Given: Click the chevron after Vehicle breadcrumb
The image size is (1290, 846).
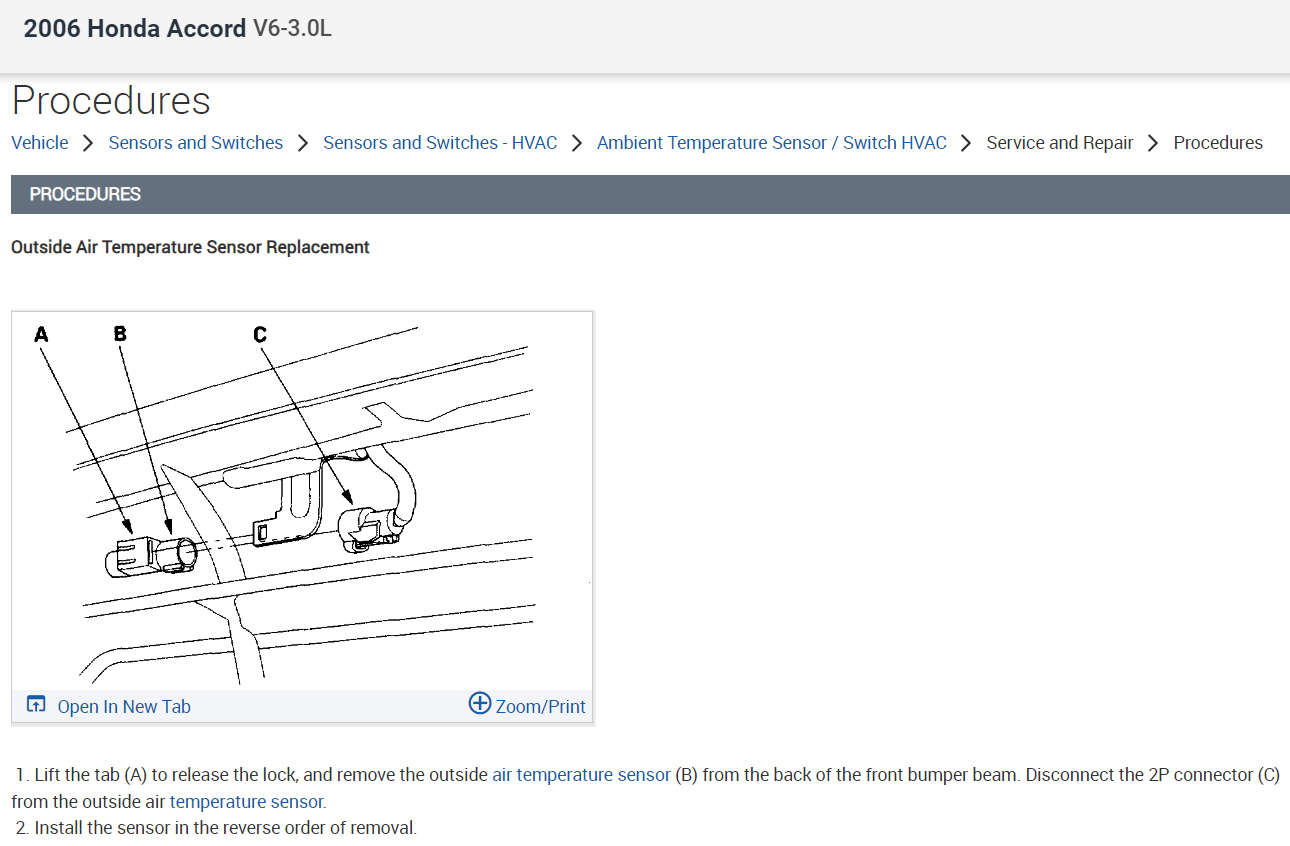Looking at the screenshot, I should 88,143.
